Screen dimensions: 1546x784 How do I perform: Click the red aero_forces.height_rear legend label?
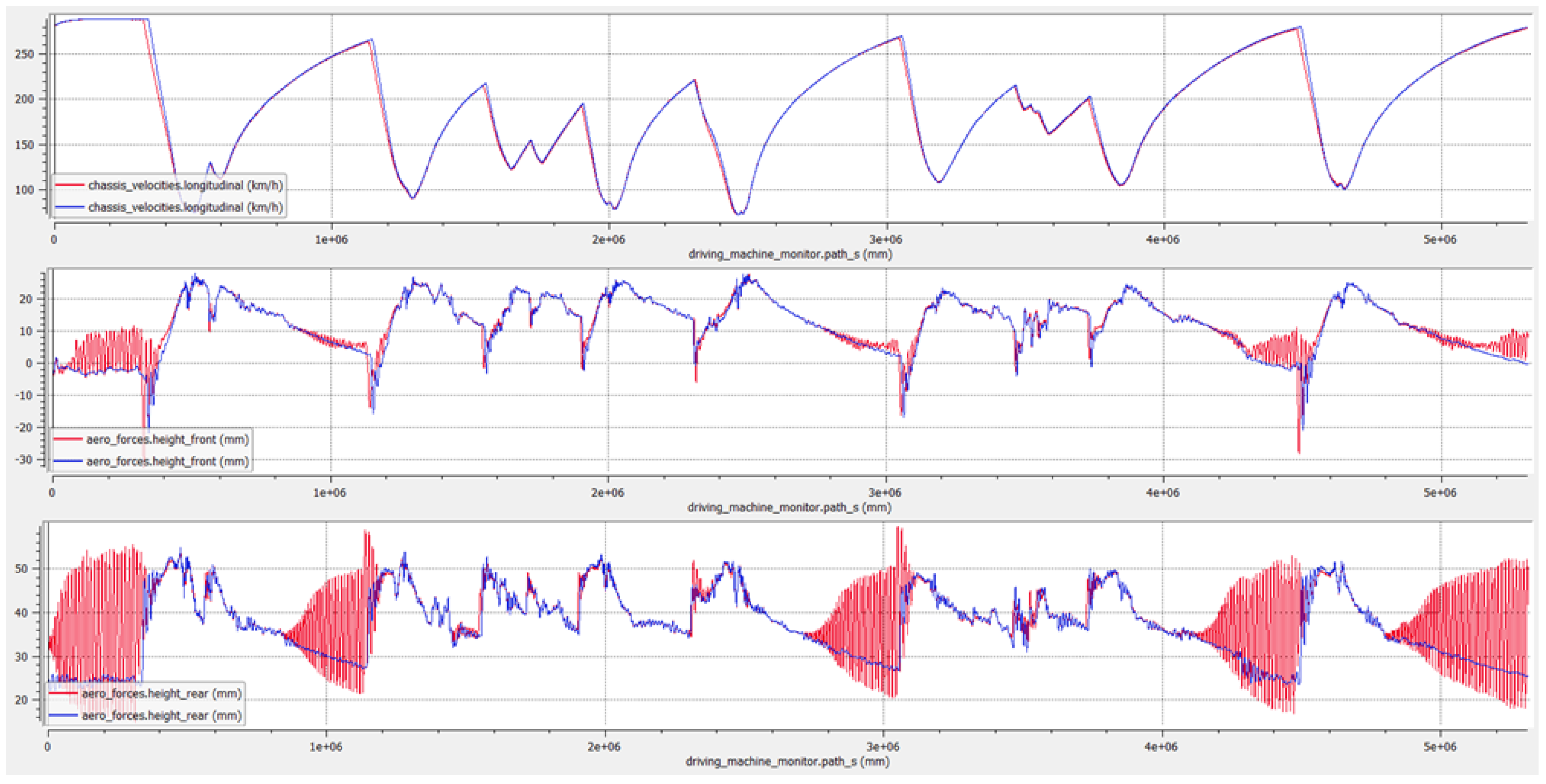(161, 694)
